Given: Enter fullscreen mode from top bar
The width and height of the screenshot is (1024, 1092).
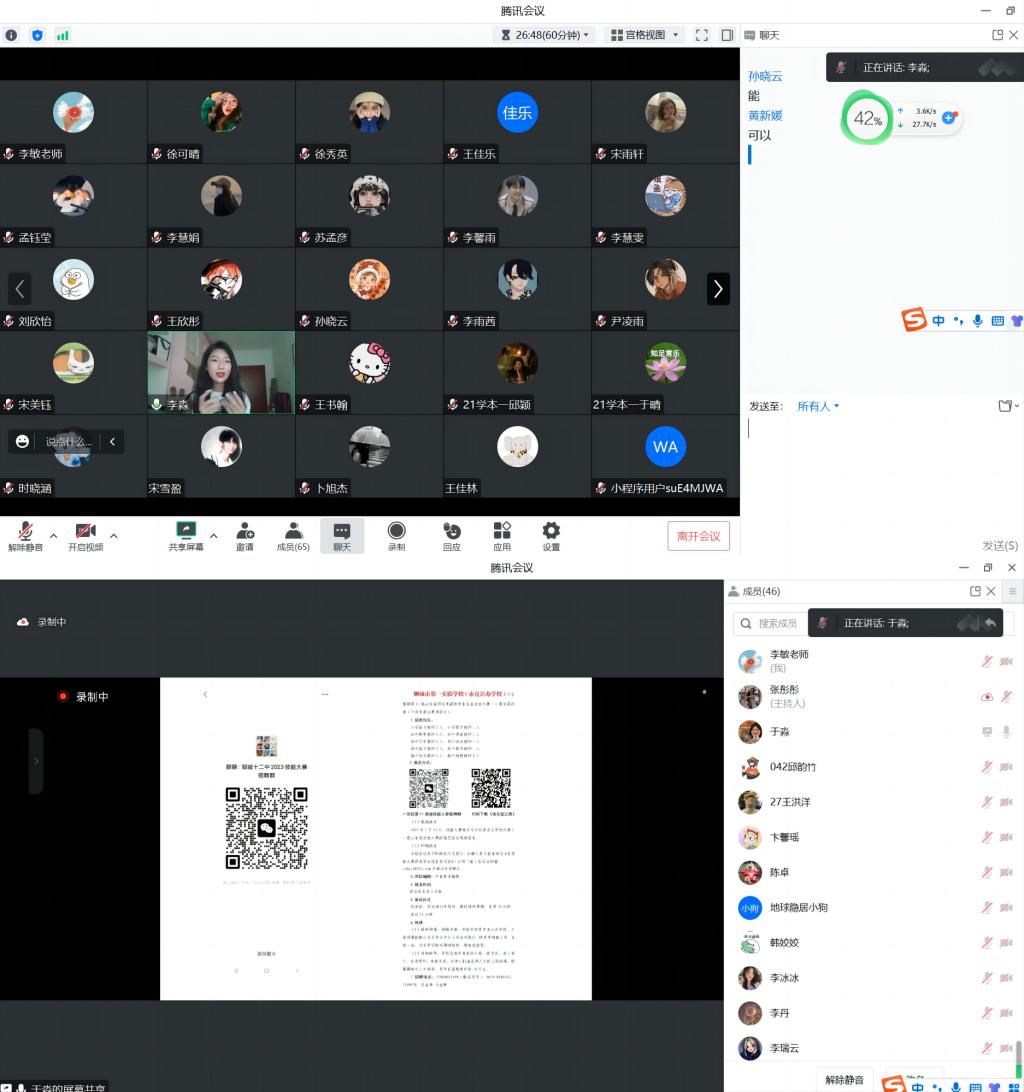Looking at the screenshot, I should click(x=702, y=35).
